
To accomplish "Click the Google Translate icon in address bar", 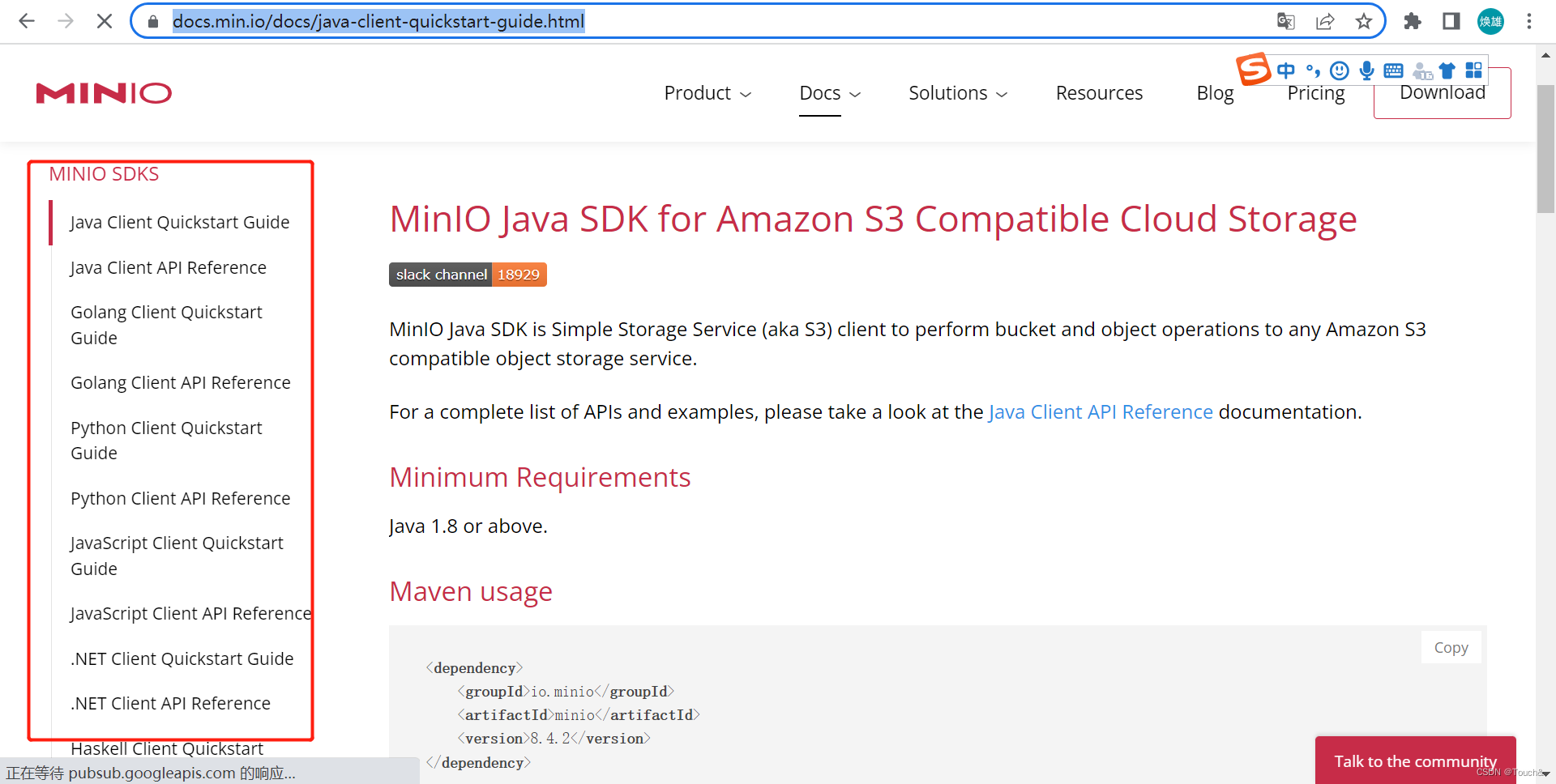I will coord(1285,21).
